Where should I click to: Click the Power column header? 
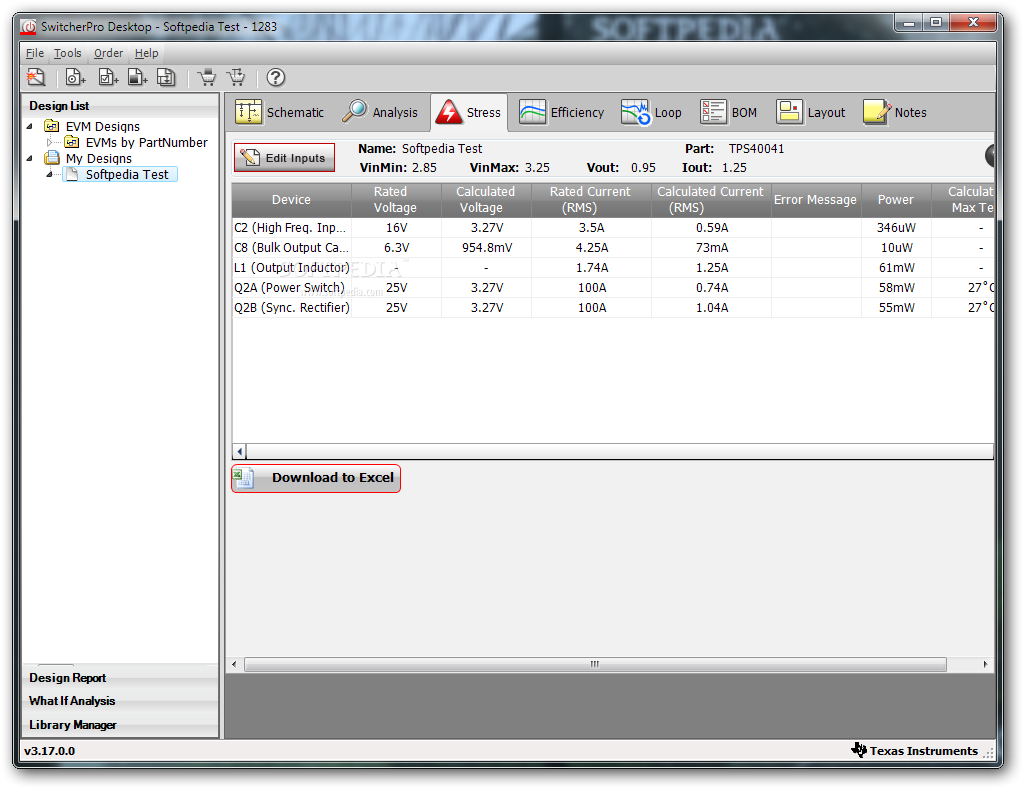(x=896, y=200)
